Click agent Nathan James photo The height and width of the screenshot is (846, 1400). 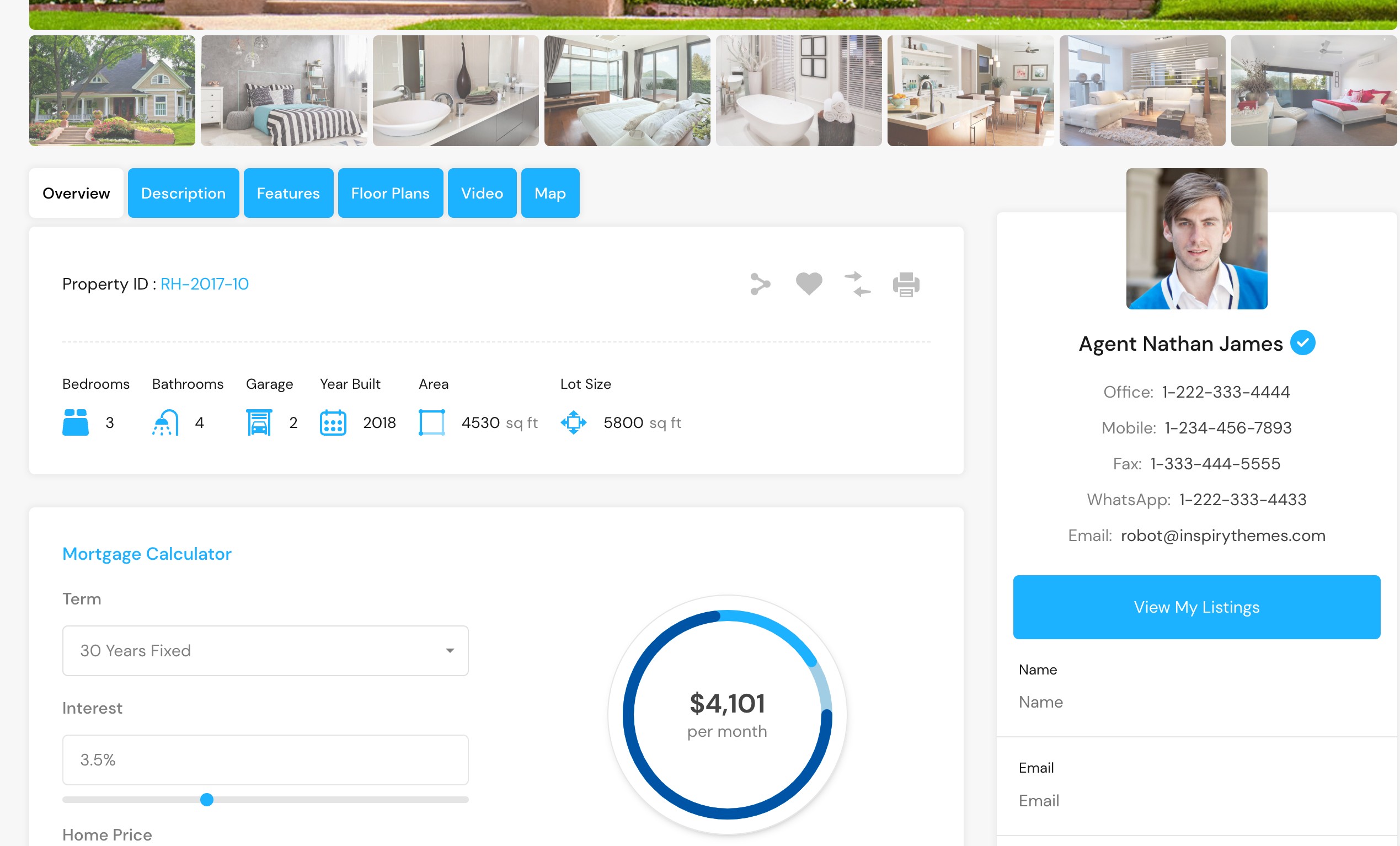pos(1196,239)
